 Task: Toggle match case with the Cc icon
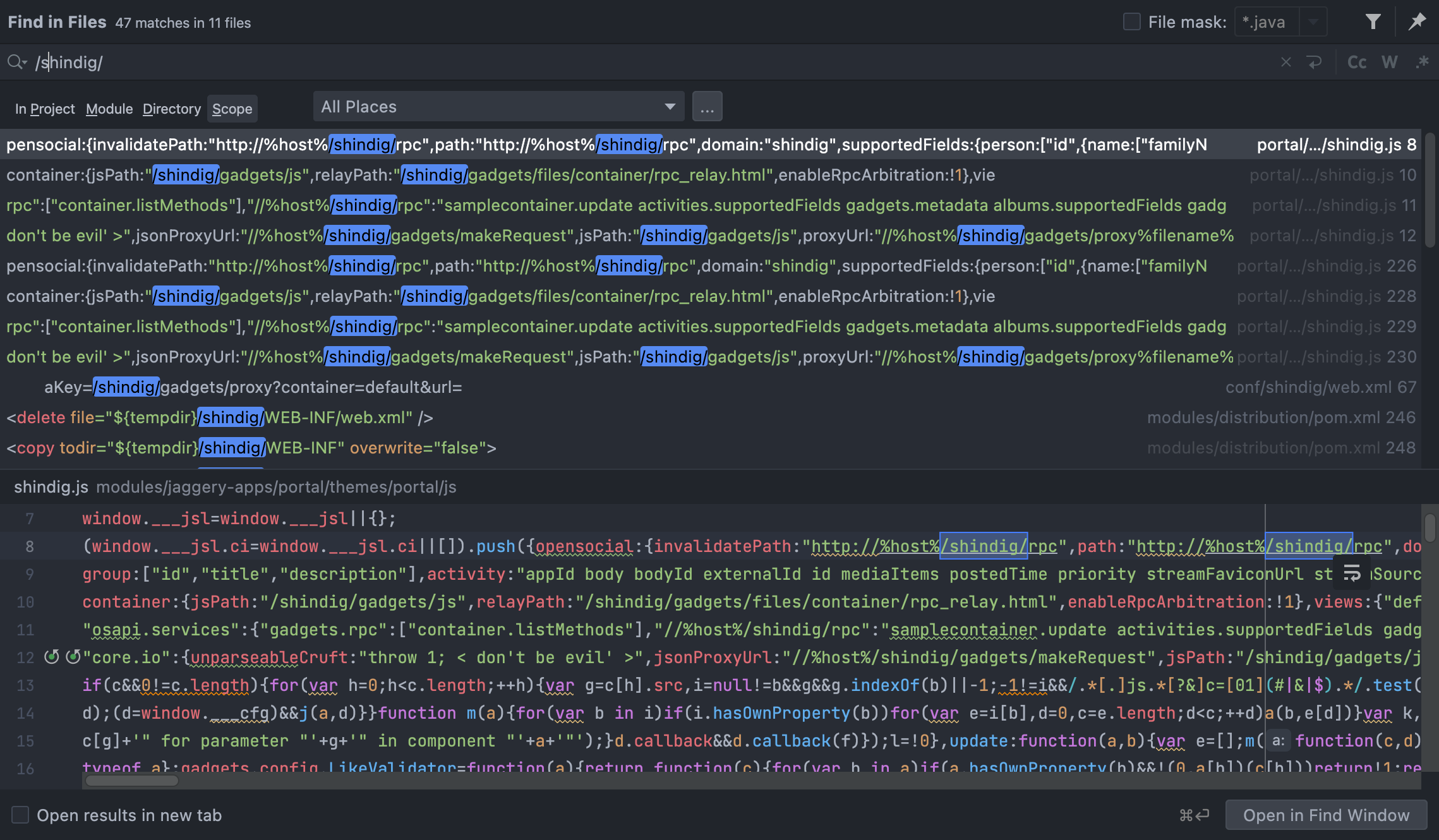coord(1357,62)
